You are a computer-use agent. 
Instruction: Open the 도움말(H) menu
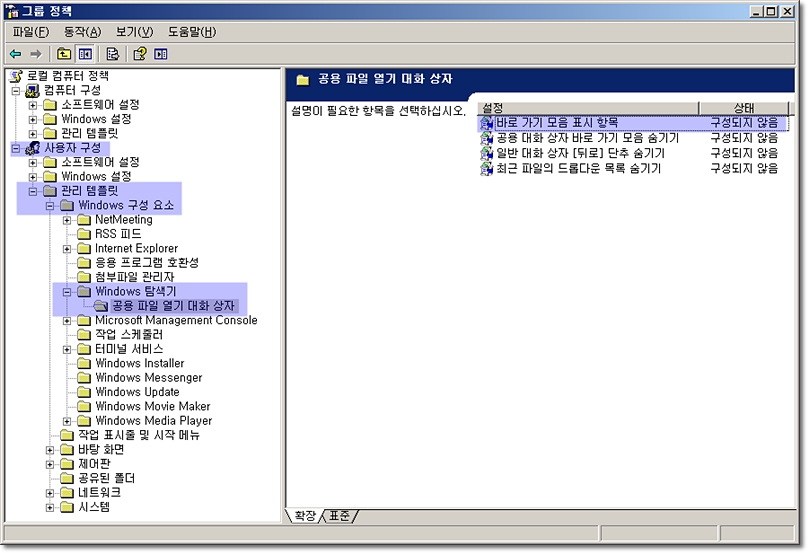click(x=192, y=32)
